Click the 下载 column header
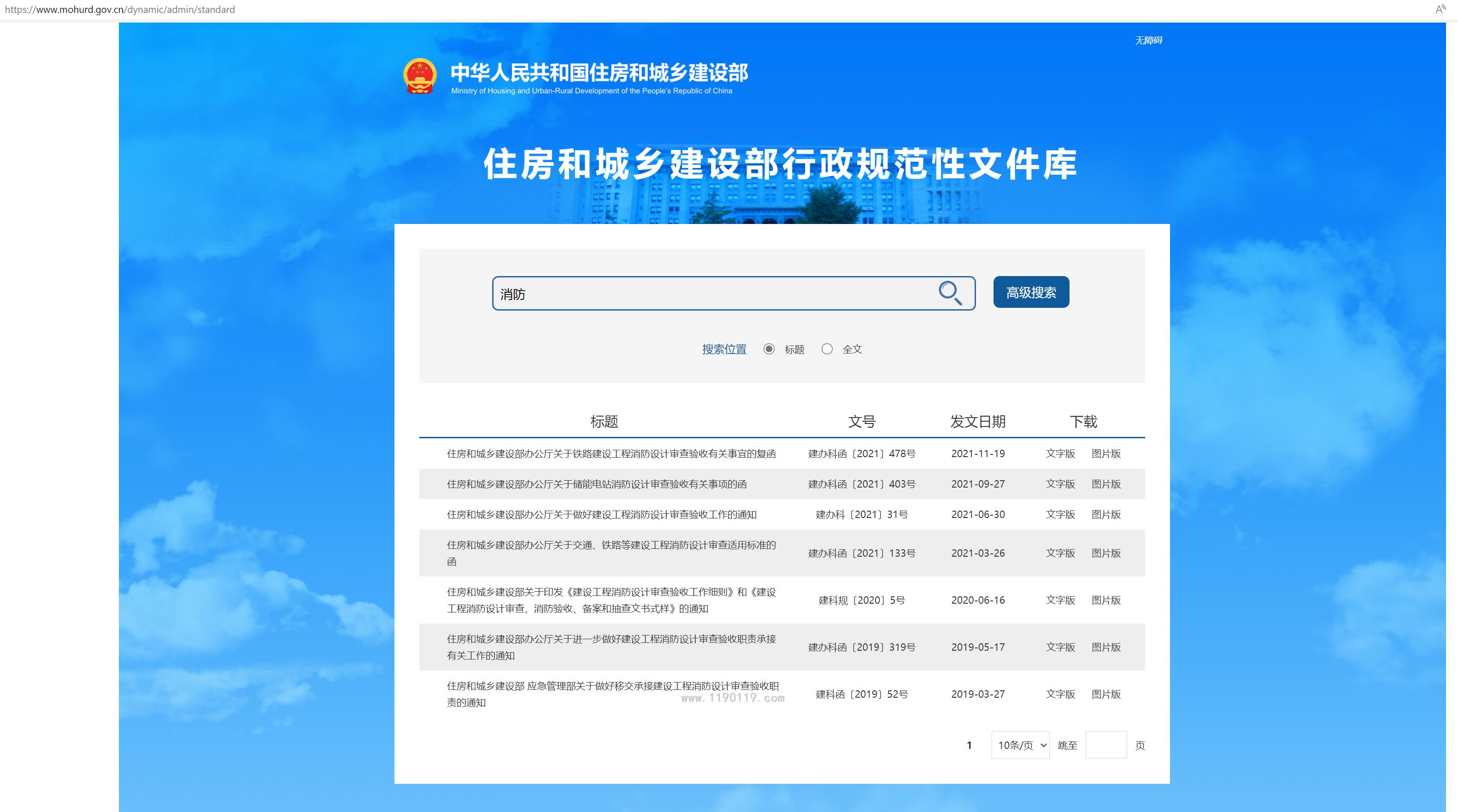 click(x=1083, y=422)
